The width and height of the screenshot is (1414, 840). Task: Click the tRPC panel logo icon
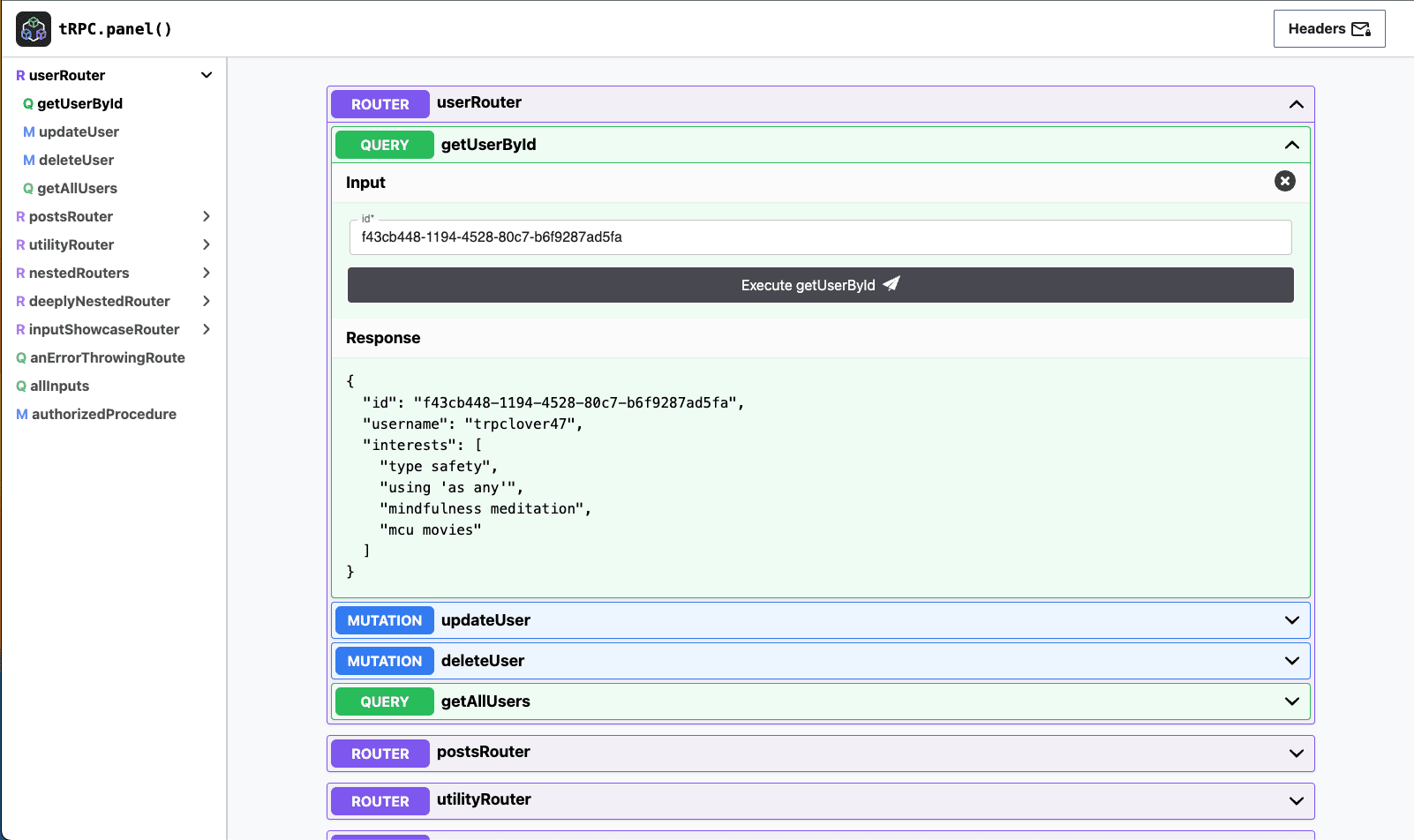pyautogui.click(x=34, y=29)
